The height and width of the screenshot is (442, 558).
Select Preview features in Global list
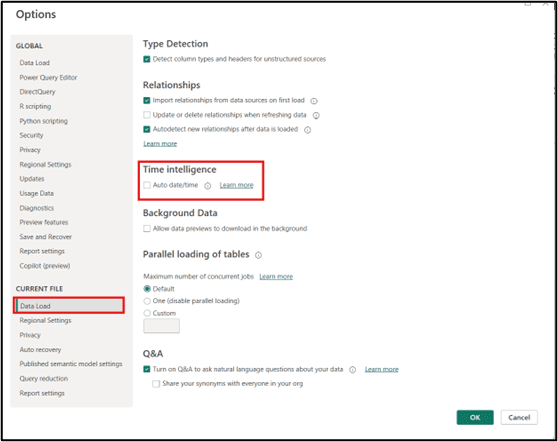[44, 222]
